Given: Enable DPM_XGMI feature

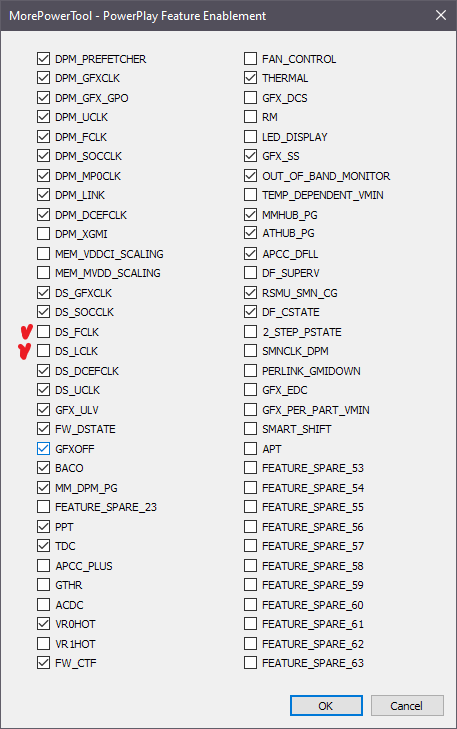Looking at the screenshot, I should pyautogui.click(x=43, y=234).
